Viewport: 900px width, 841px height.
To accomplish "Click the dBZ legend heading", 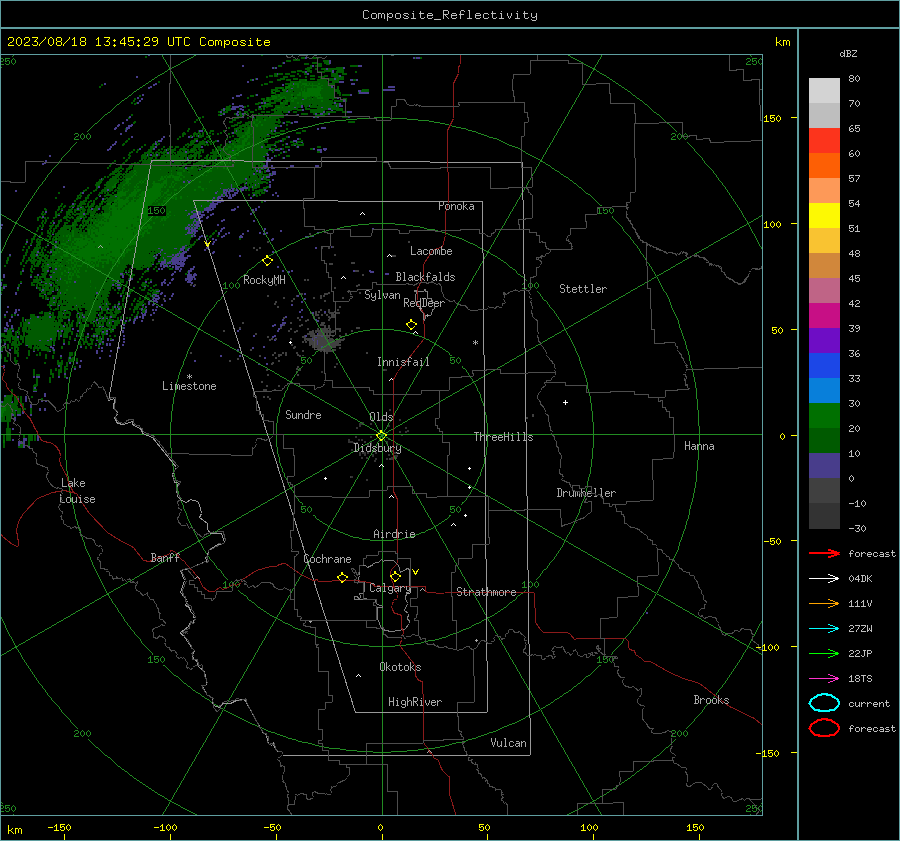I will [x=848, y=53].
